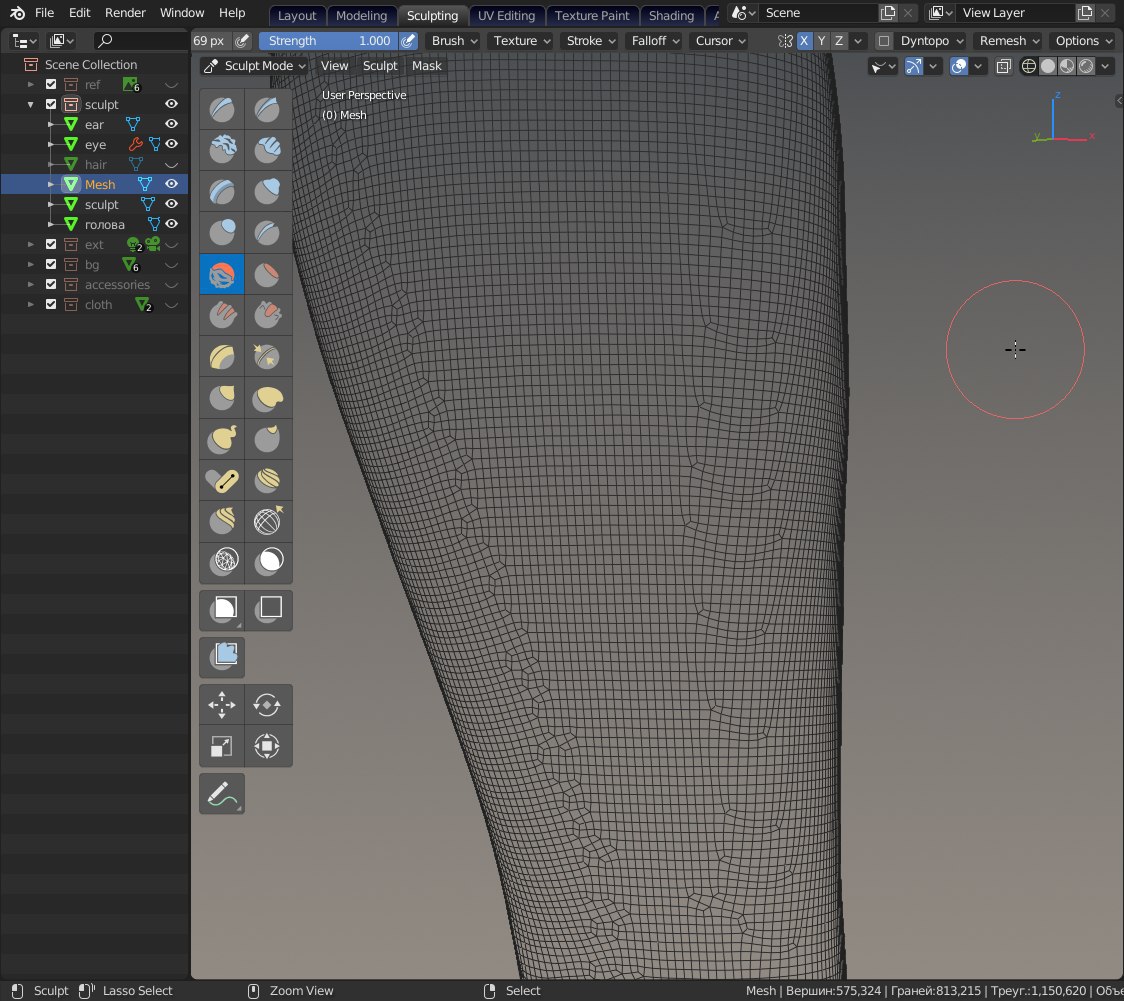
Task: Select the active Smooth brush
Action: [222, 274]
